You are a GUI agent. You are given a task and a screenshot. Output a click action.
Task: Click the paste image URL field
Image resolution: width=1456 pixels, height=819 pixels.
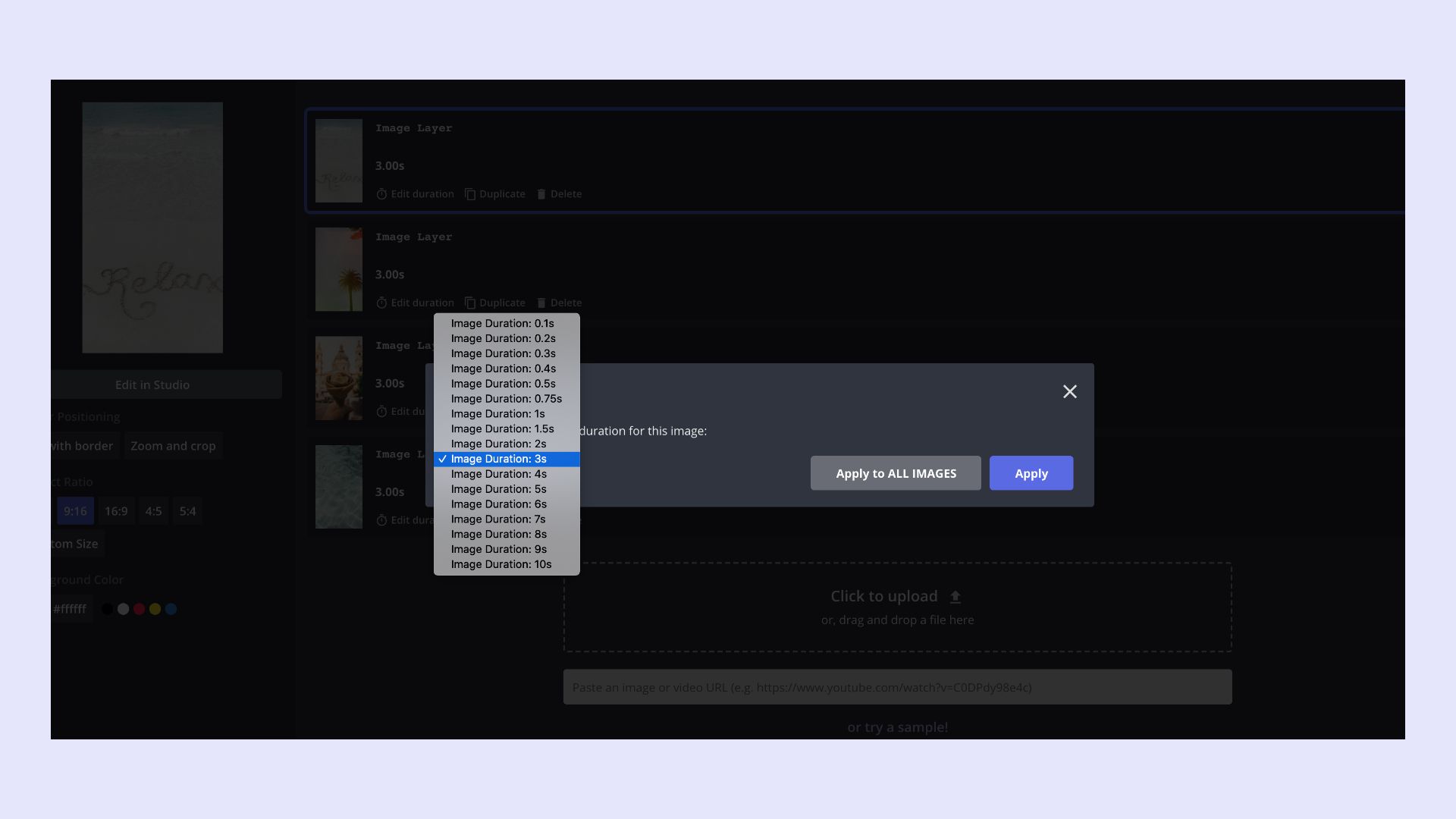897,687
